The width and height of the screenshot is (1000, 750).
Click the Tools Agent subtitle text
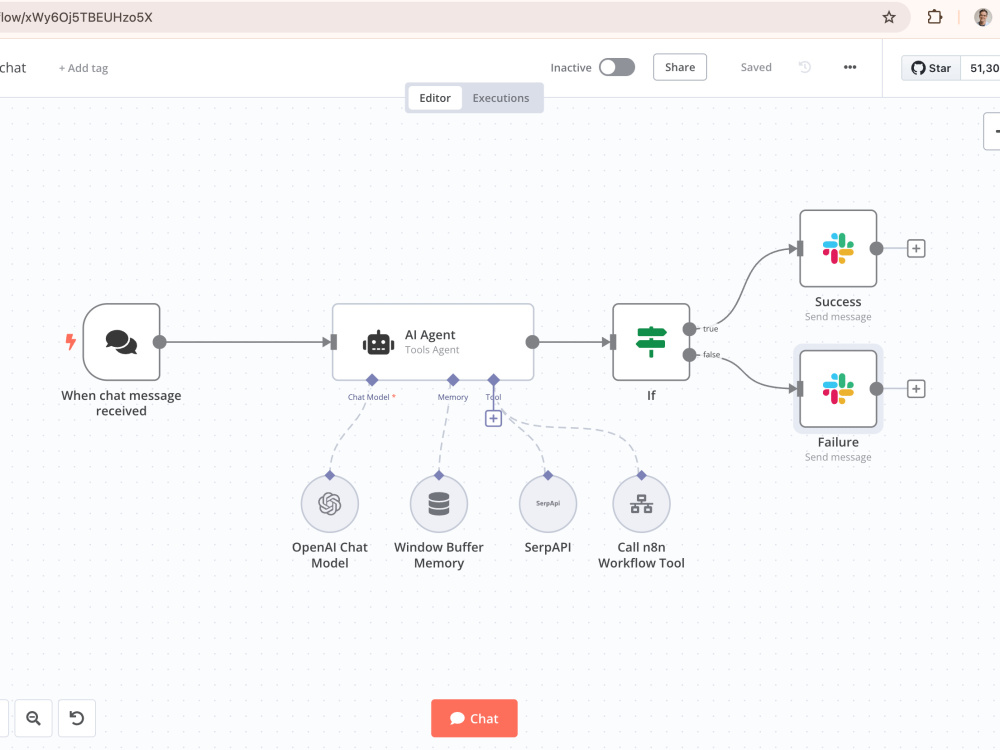tap(432, 349)
